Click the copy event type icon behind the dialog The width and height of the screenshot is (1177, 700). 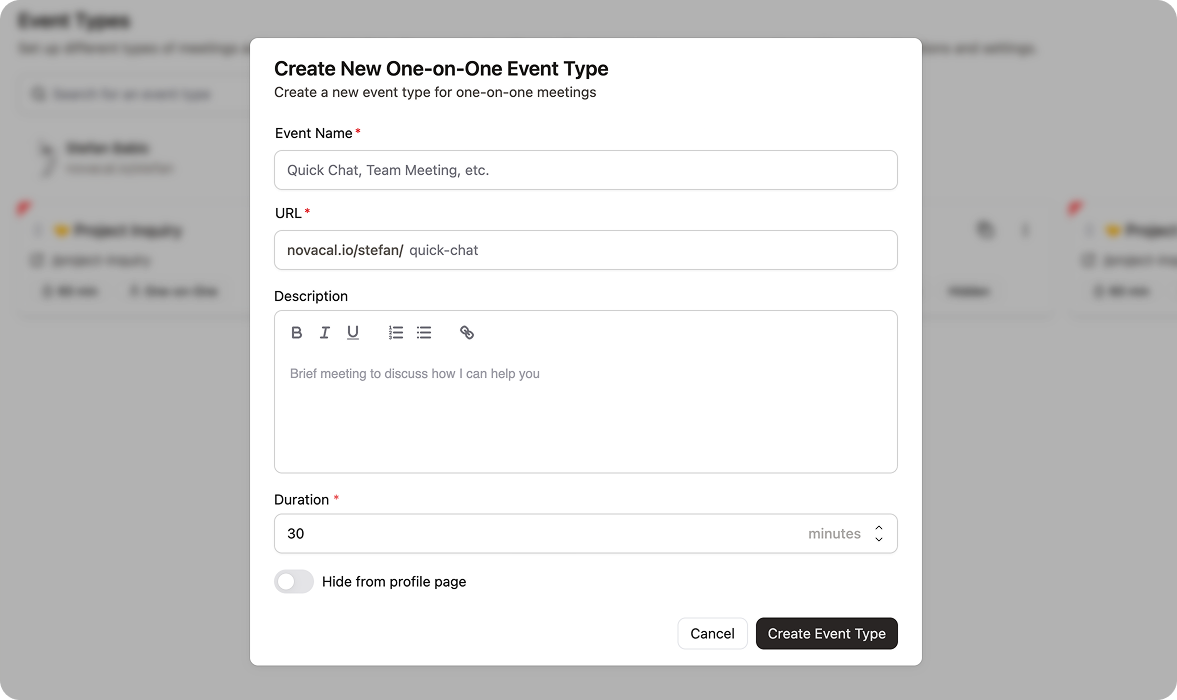986,229
